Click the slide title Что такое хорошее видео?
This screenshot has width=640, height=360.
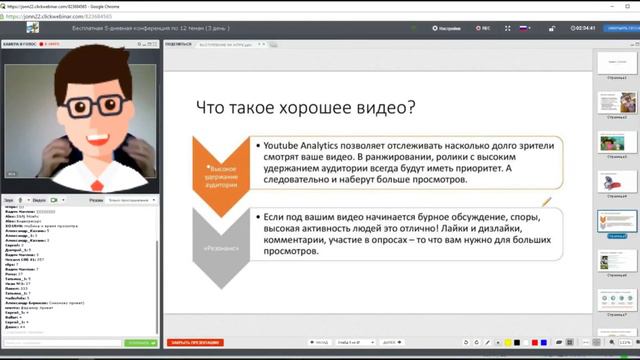click(305, 107)
